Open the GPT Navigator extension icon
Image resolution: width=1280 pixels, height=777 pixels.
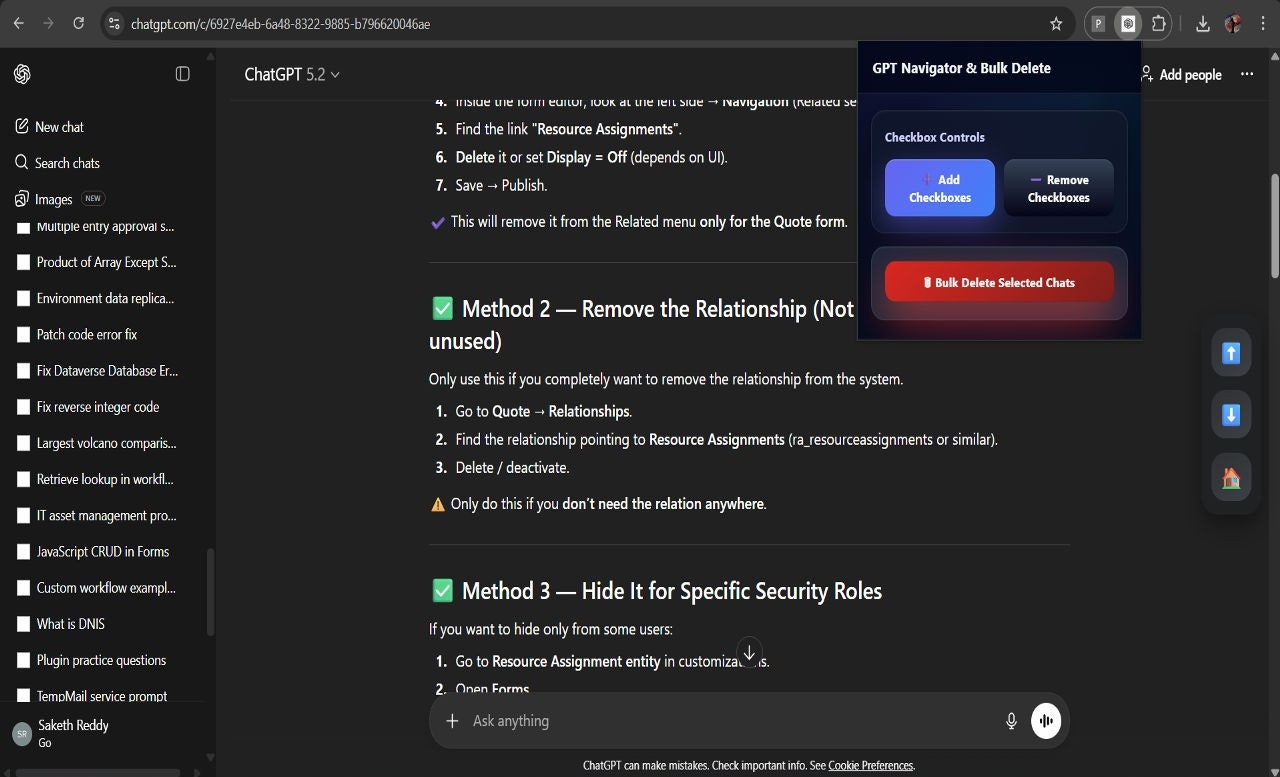pos(1128,23)
